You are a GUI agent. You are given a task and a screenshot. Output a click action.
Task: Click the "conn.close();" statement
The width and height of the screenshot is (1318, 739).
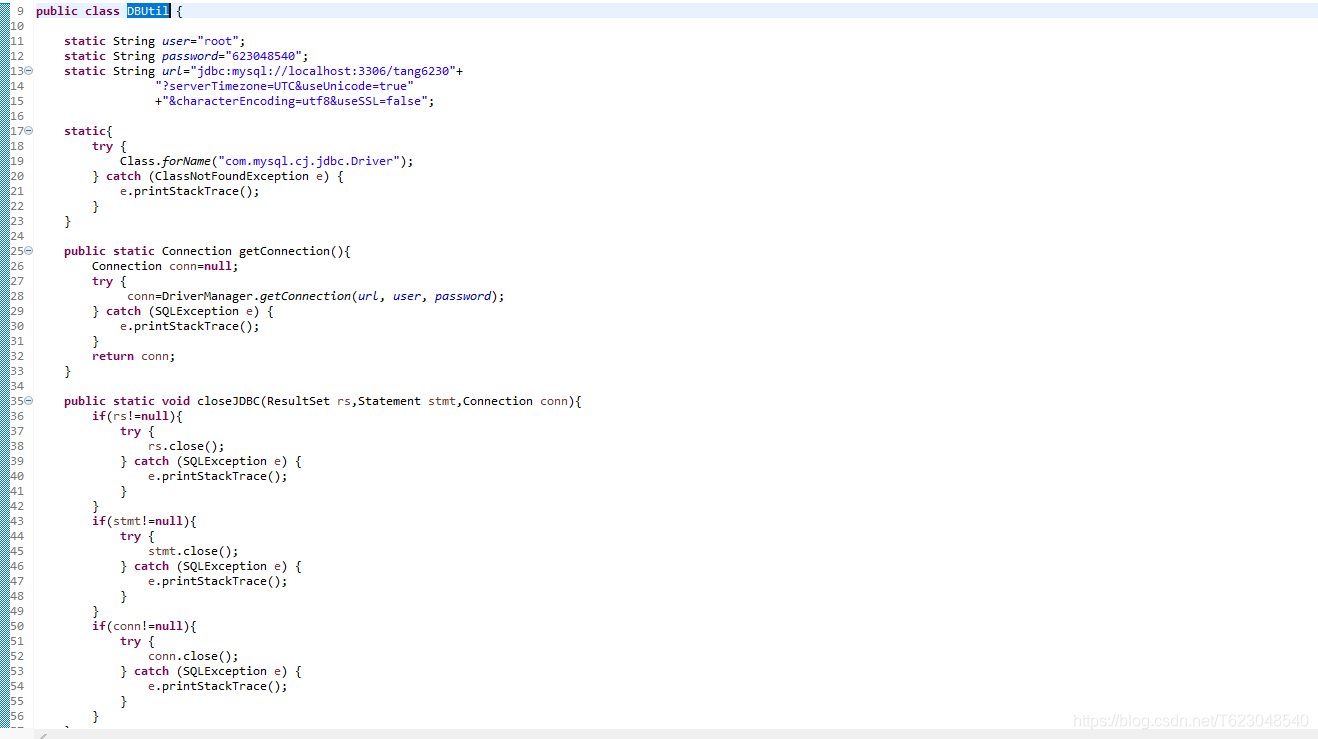(194, 656)
